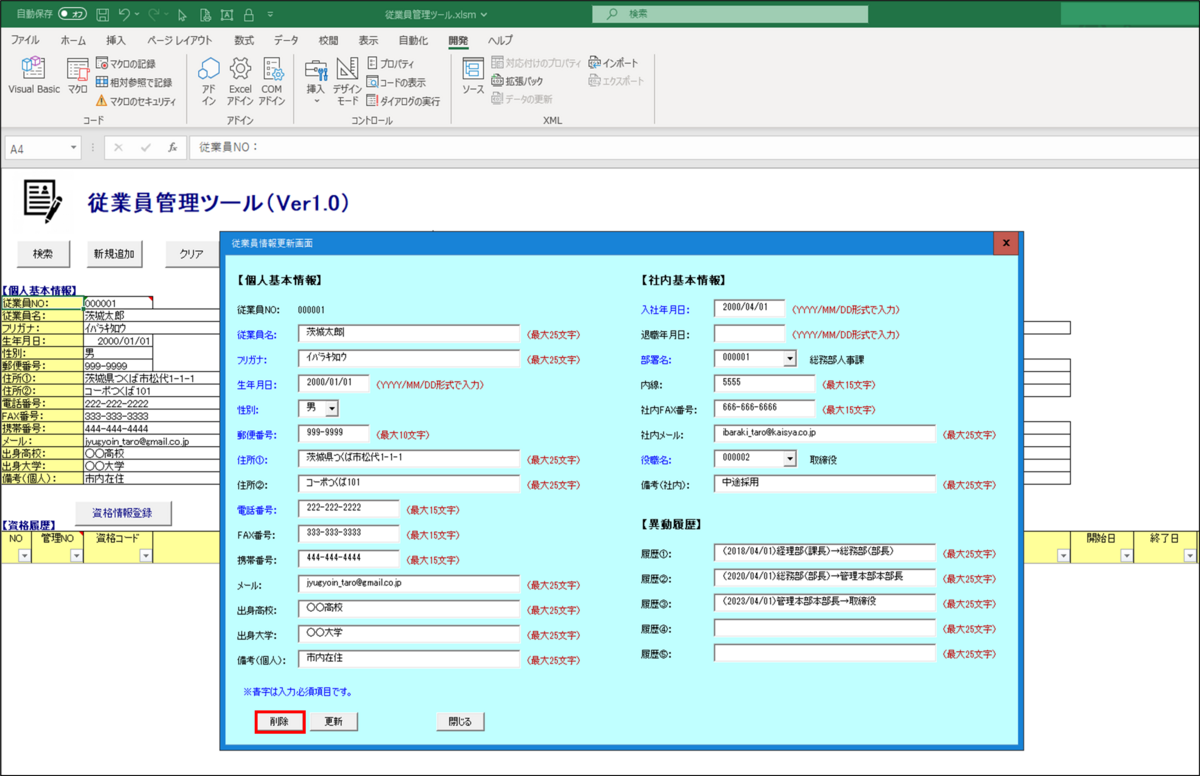Open control Properties (プロパティ)
Image resolution: width=1200 pixels, height=776 pixels.
coord(392,63)
